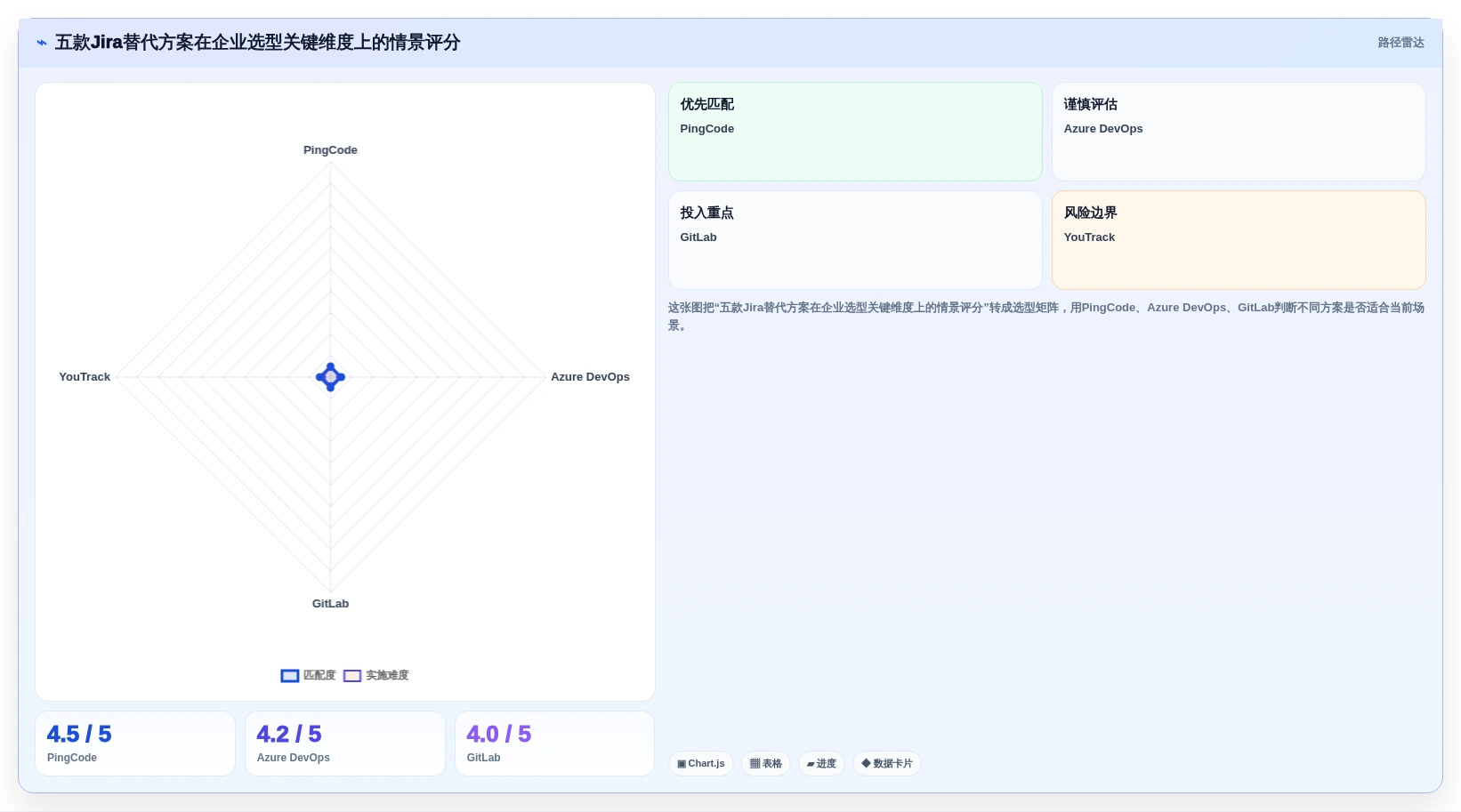The image size is (1461, 812).
Task: Click the 数据卡片 tag chip
Action: click(x=887, y=764)
